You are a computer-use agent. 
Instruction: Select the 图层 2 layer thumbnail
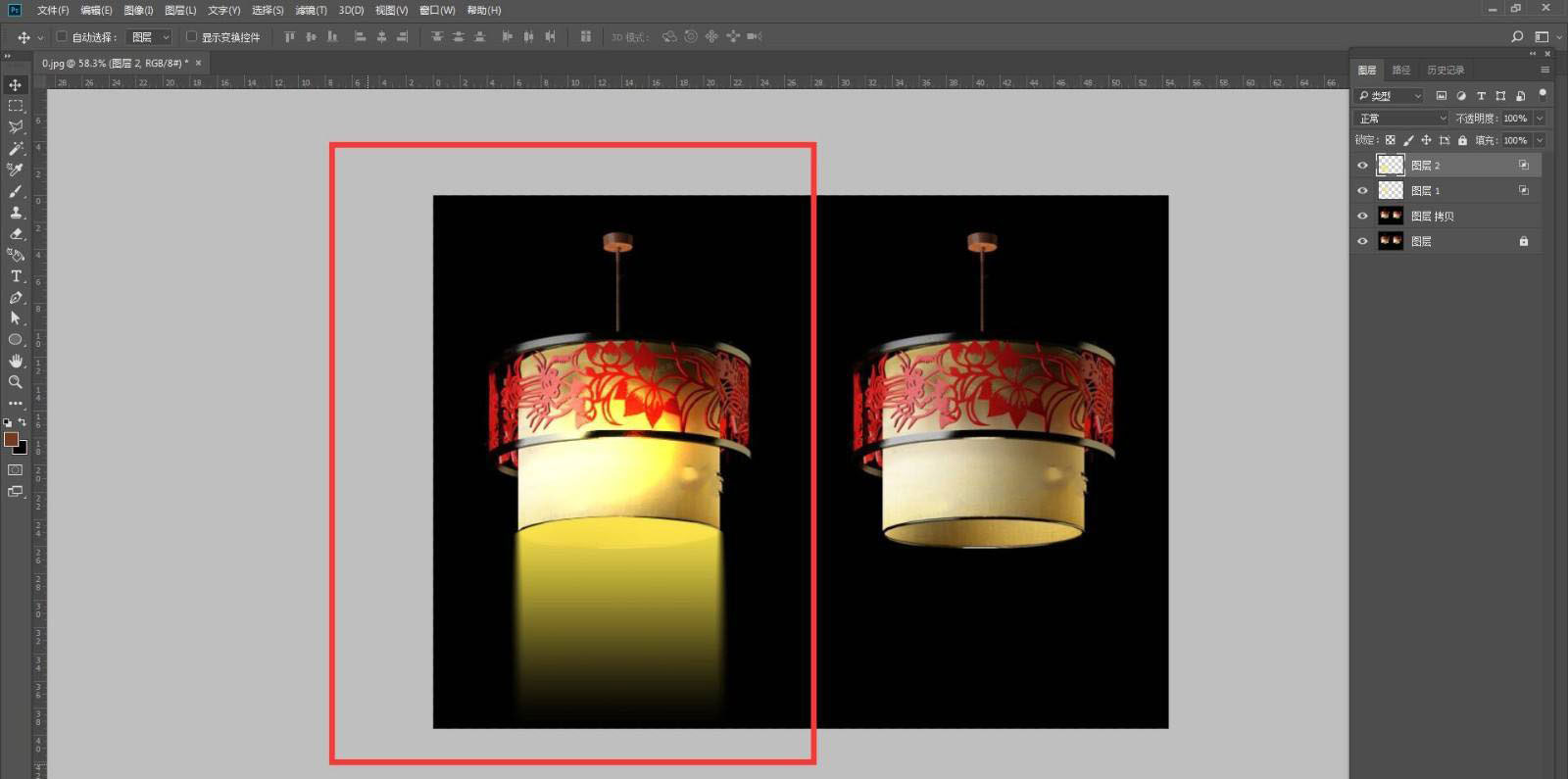(x=1390, y=165)
